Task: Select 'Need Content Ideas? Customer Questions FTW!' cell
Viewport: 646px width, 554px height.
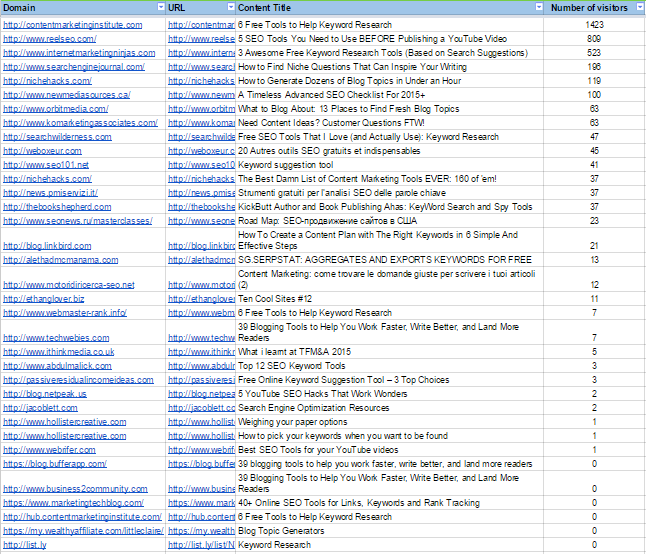Action: point(389,123)
